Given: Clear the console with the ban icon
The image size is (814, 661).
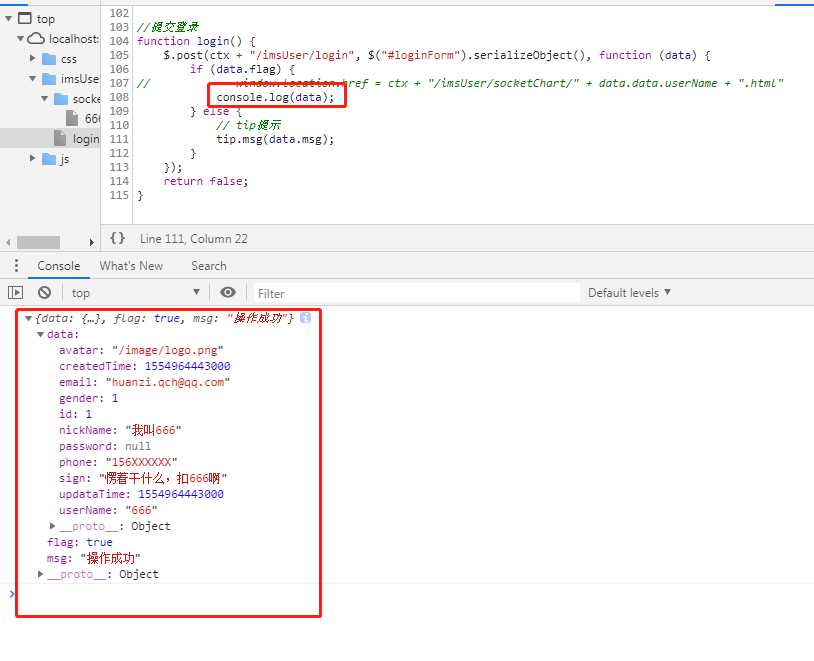Looking at the screenshot, I should [45, 292].
